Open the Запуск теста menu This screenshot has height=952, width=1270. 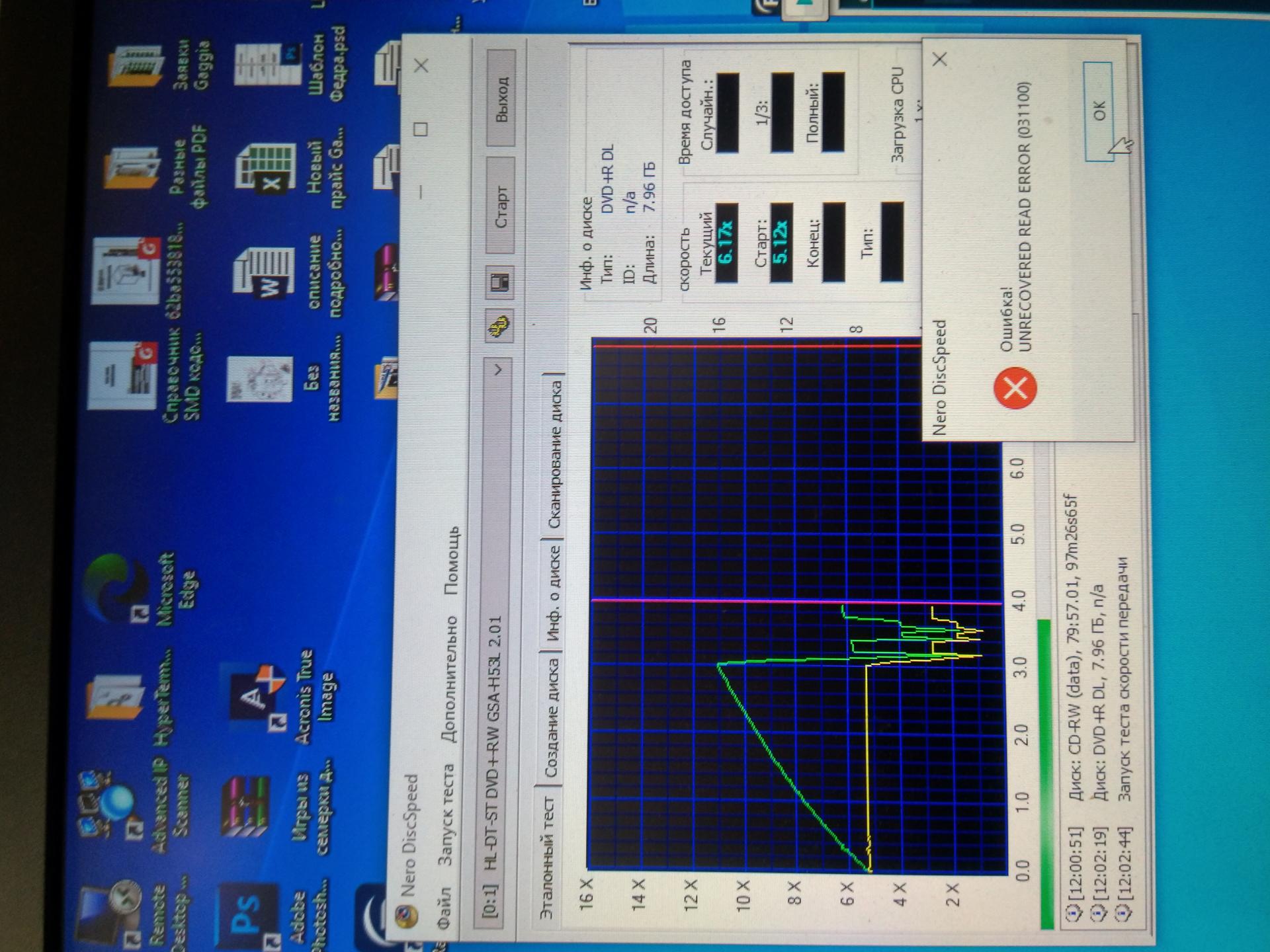(x=448, y=815)
